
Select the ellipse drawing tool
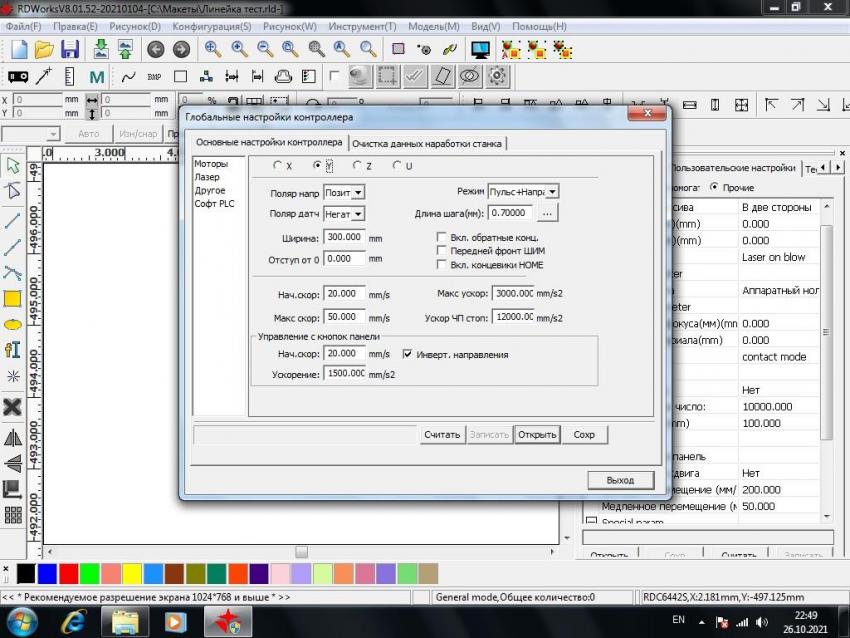(13, 324)
